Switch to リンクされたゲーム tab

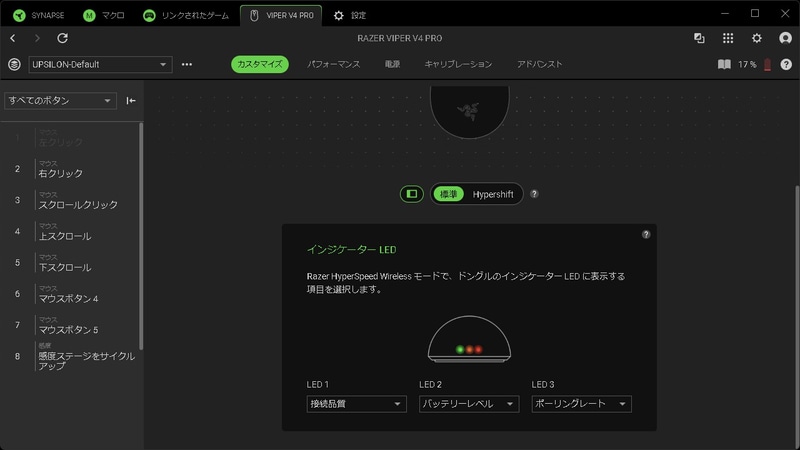186,15
